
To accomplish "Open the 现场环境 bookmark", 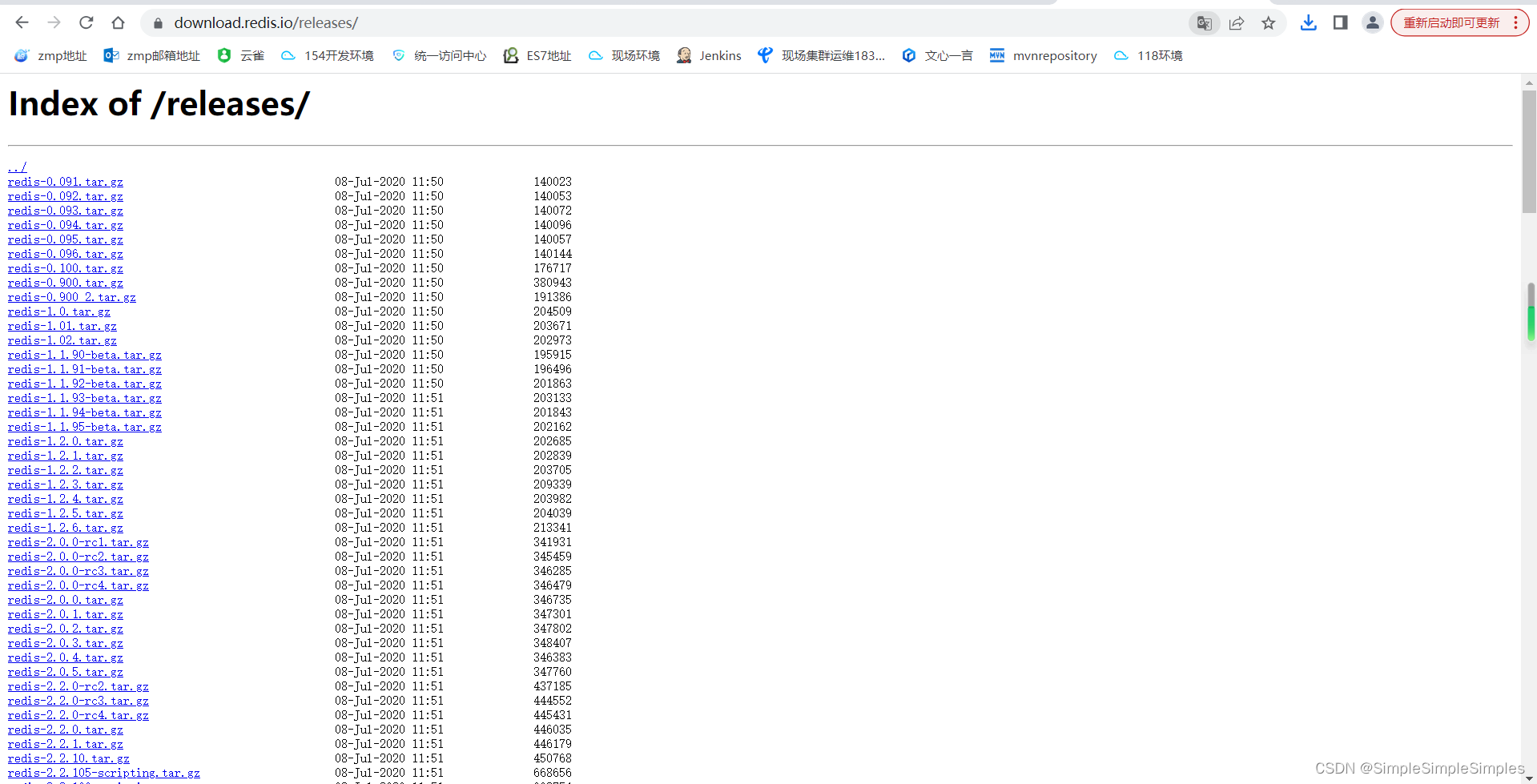I will (x=624, y=55).
